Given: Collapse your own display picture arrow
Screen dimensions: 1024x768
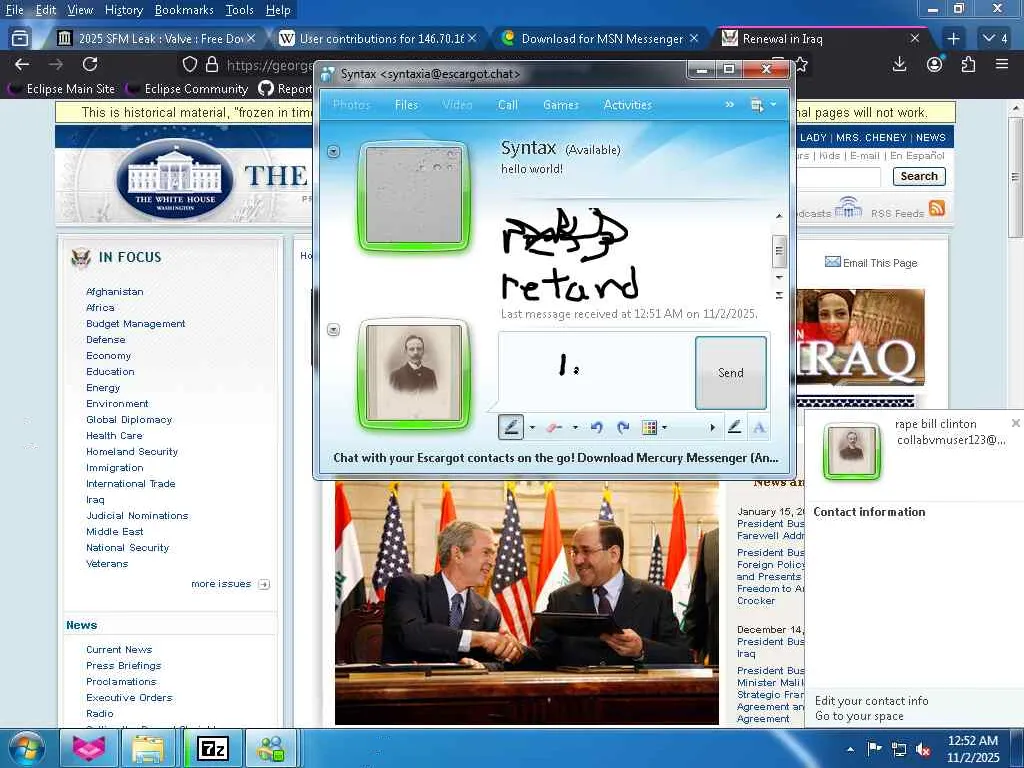Looking at the screenshot, I should pos(334,329).
